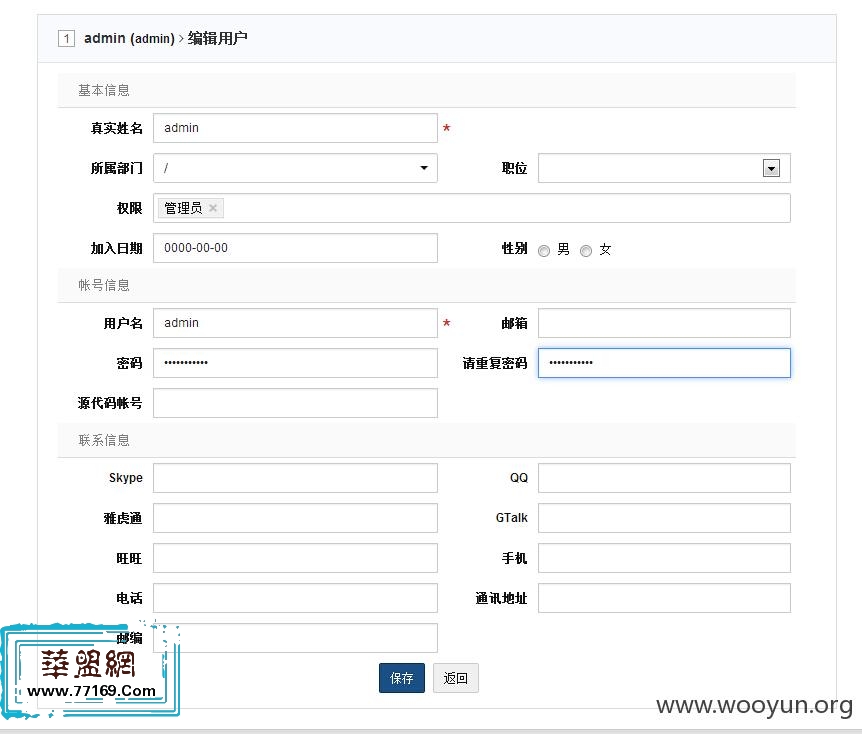Click the 手机 mobile phone input
The image size is (862, 734).
[664, 558]
